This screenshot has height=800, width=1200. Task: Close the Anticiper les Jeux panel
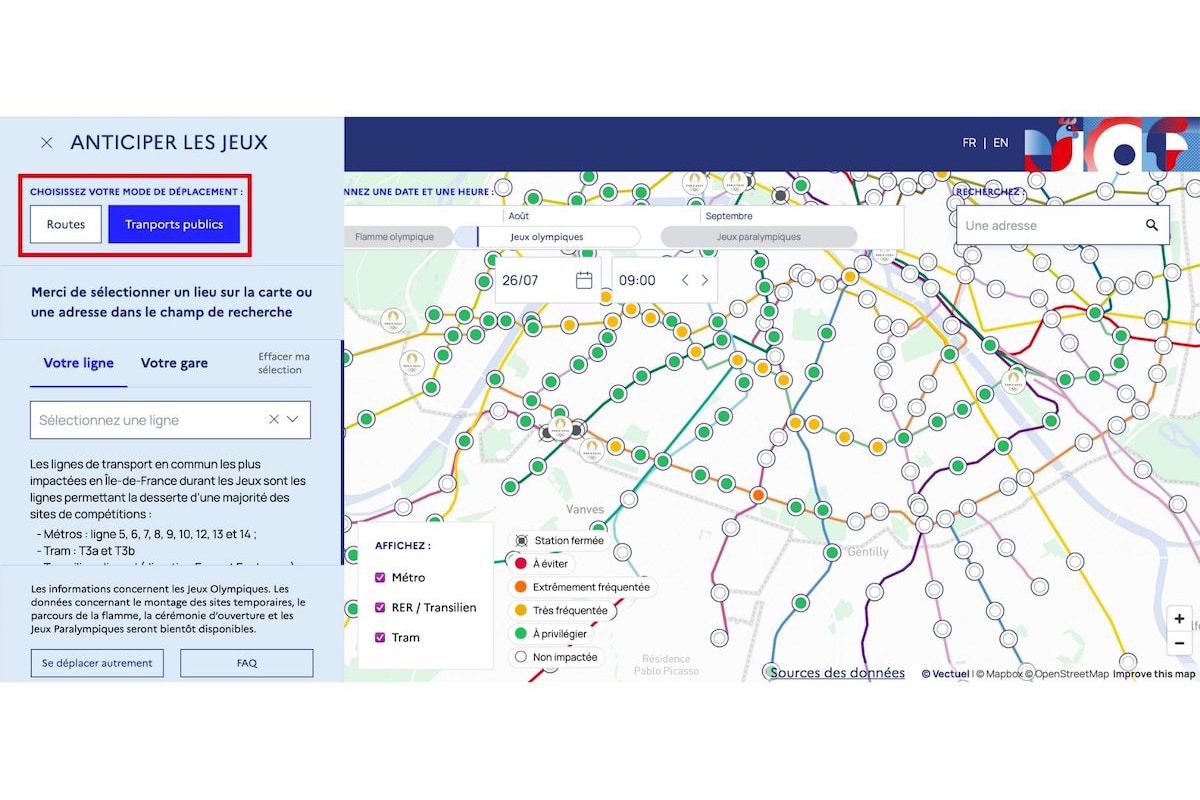[x=46, y=143]
